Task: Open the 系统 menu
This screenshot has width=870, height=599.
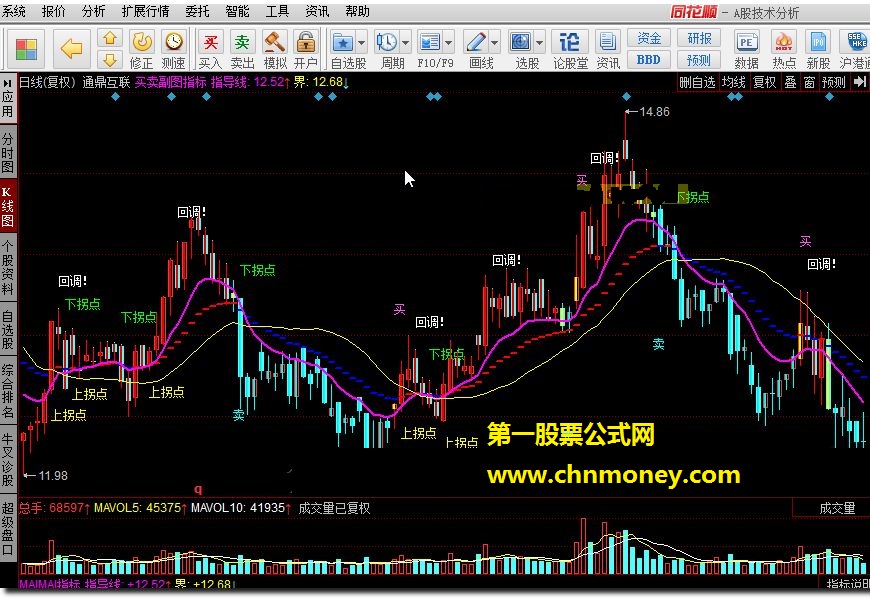Action: pyautogui.click(x=14, y=11)
